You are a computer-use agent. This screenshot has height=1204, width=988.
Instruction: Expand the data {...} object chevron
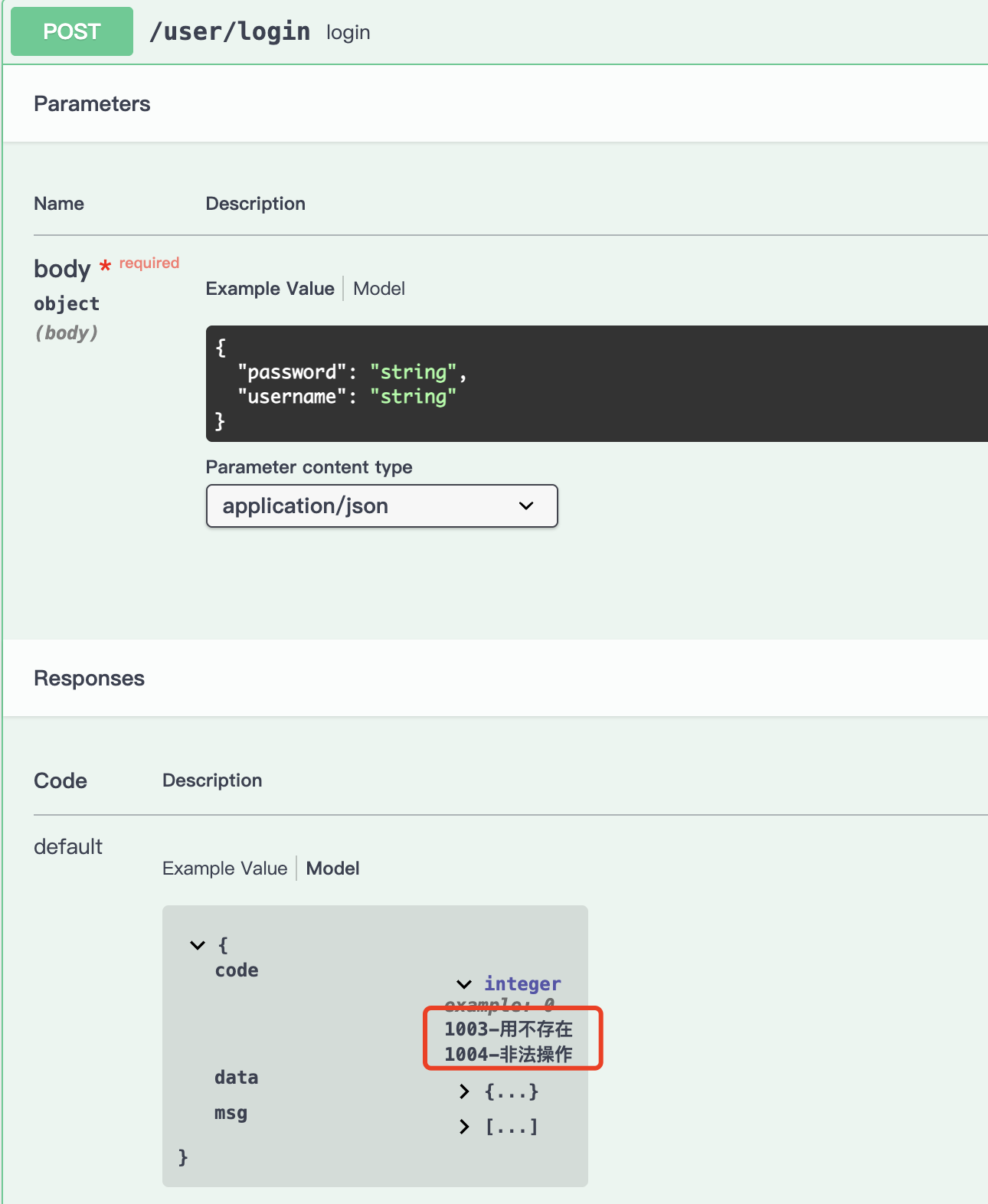[x=464, y=1091]
